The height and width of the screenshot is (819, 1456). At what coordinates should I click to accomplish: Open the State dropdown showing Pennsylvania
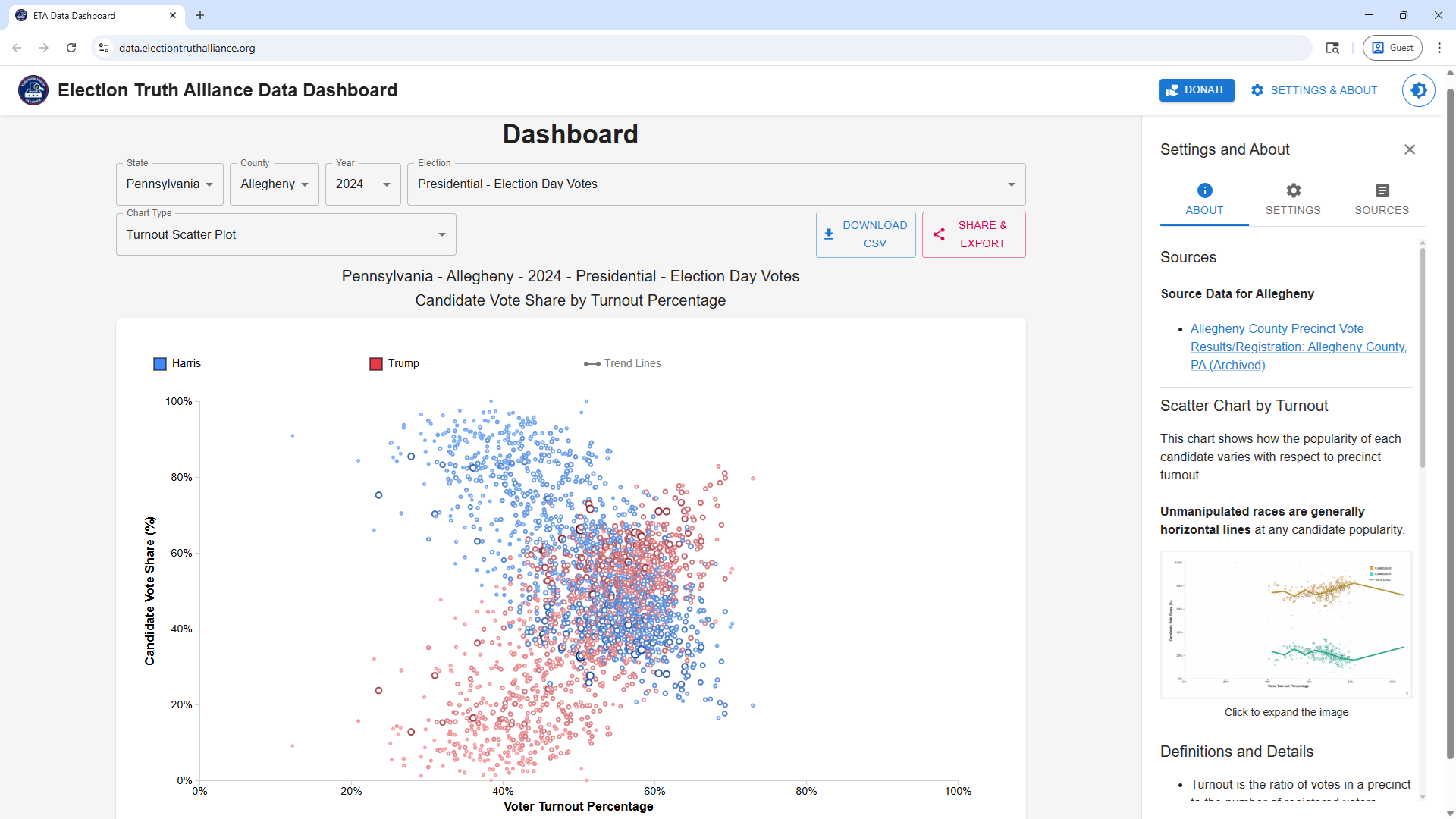[x=169, y=184]
